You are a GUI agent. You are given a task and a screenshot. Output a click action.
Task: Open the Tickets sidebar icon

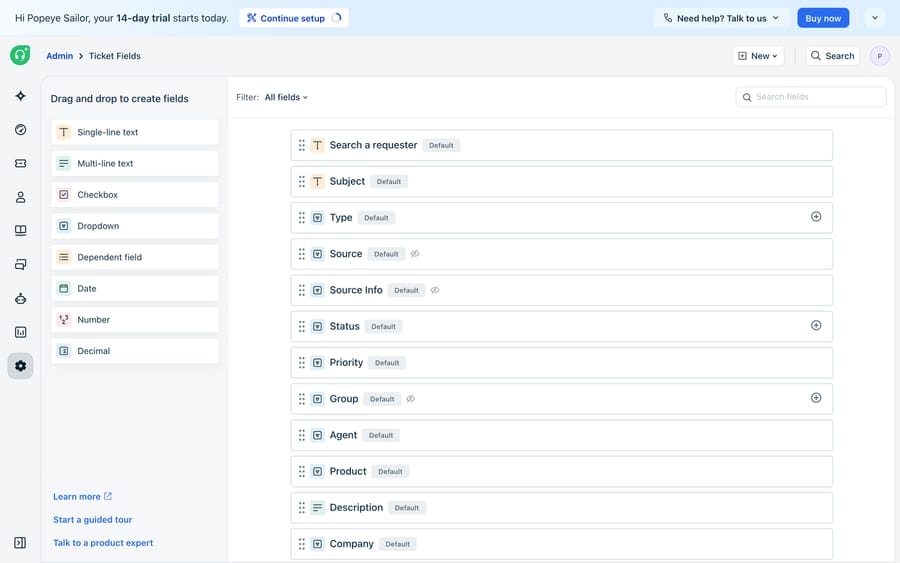[21, 164]
